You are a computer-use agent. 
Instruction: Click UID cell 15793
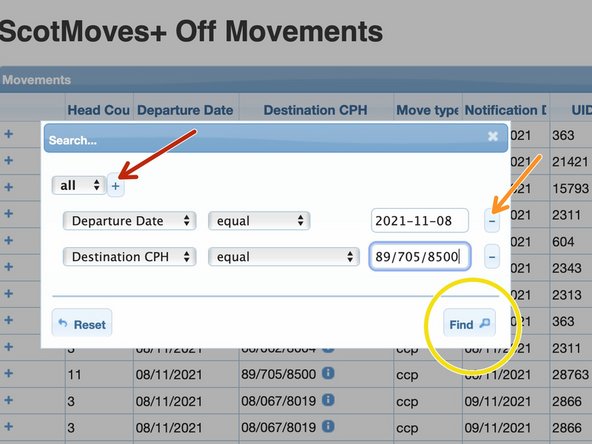click(x=570, y=188)
